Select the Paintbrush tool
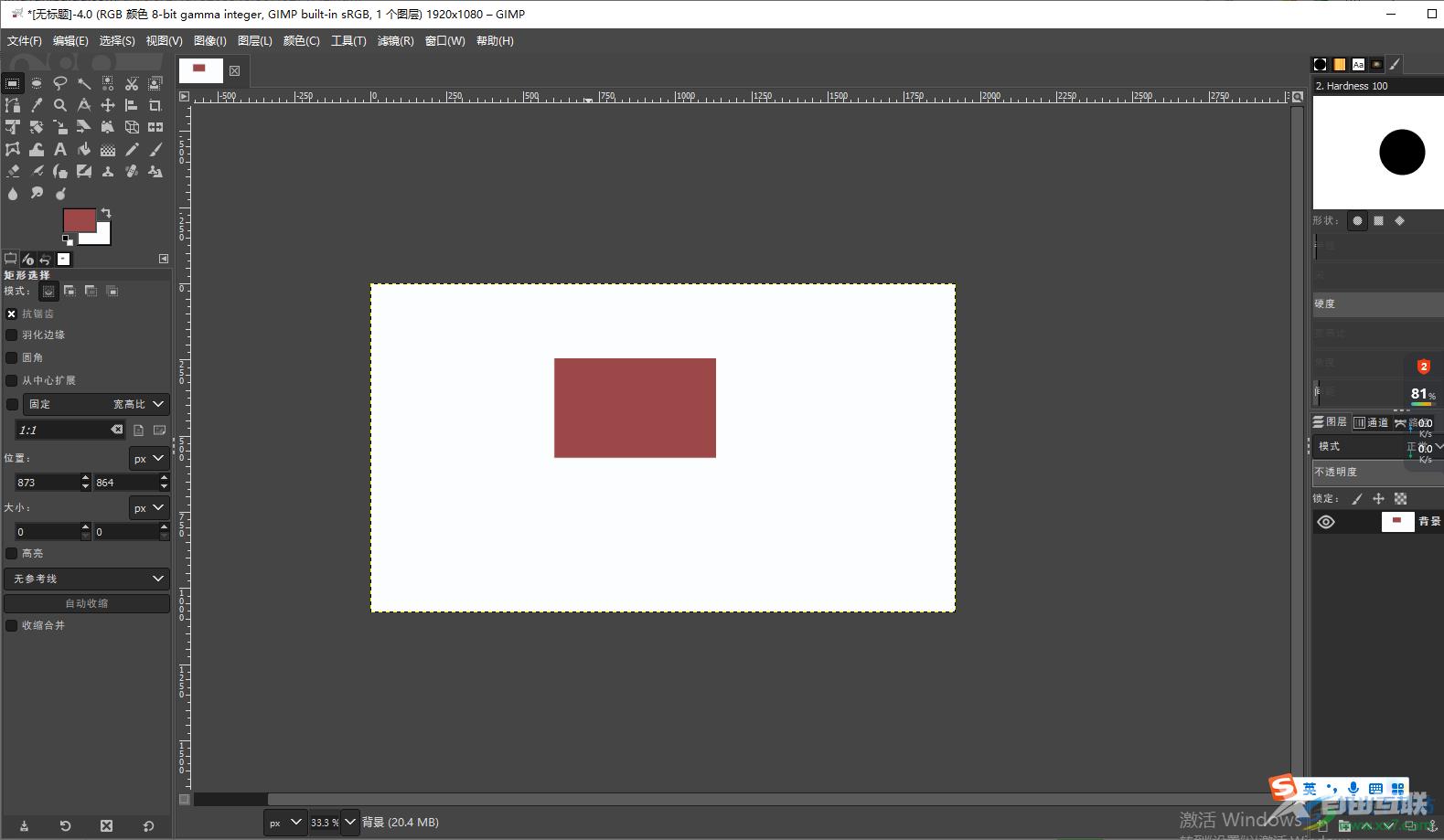 (x=155, y=149)
